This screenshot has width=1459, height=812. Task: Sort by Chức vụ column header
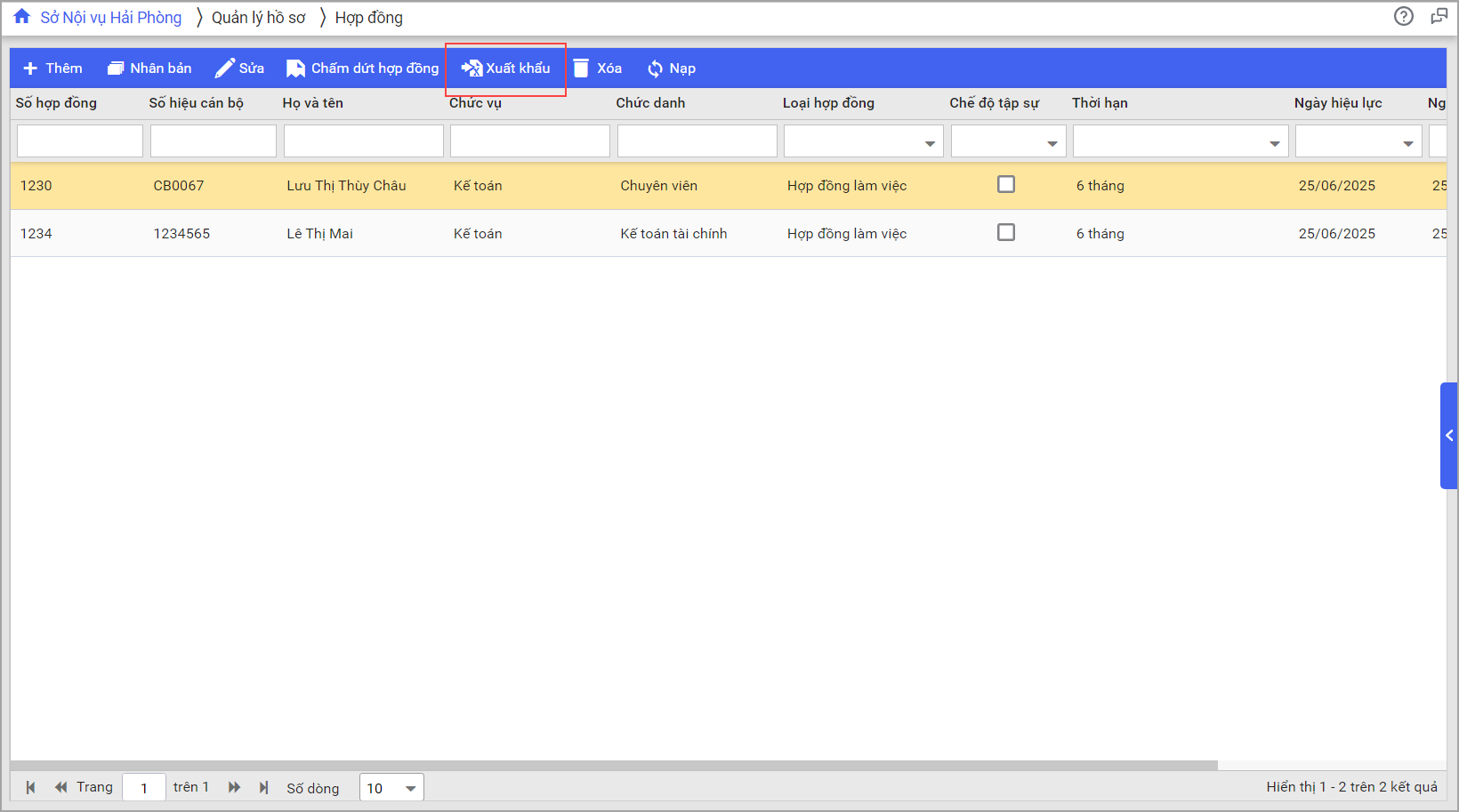click(x=475, y=103)
